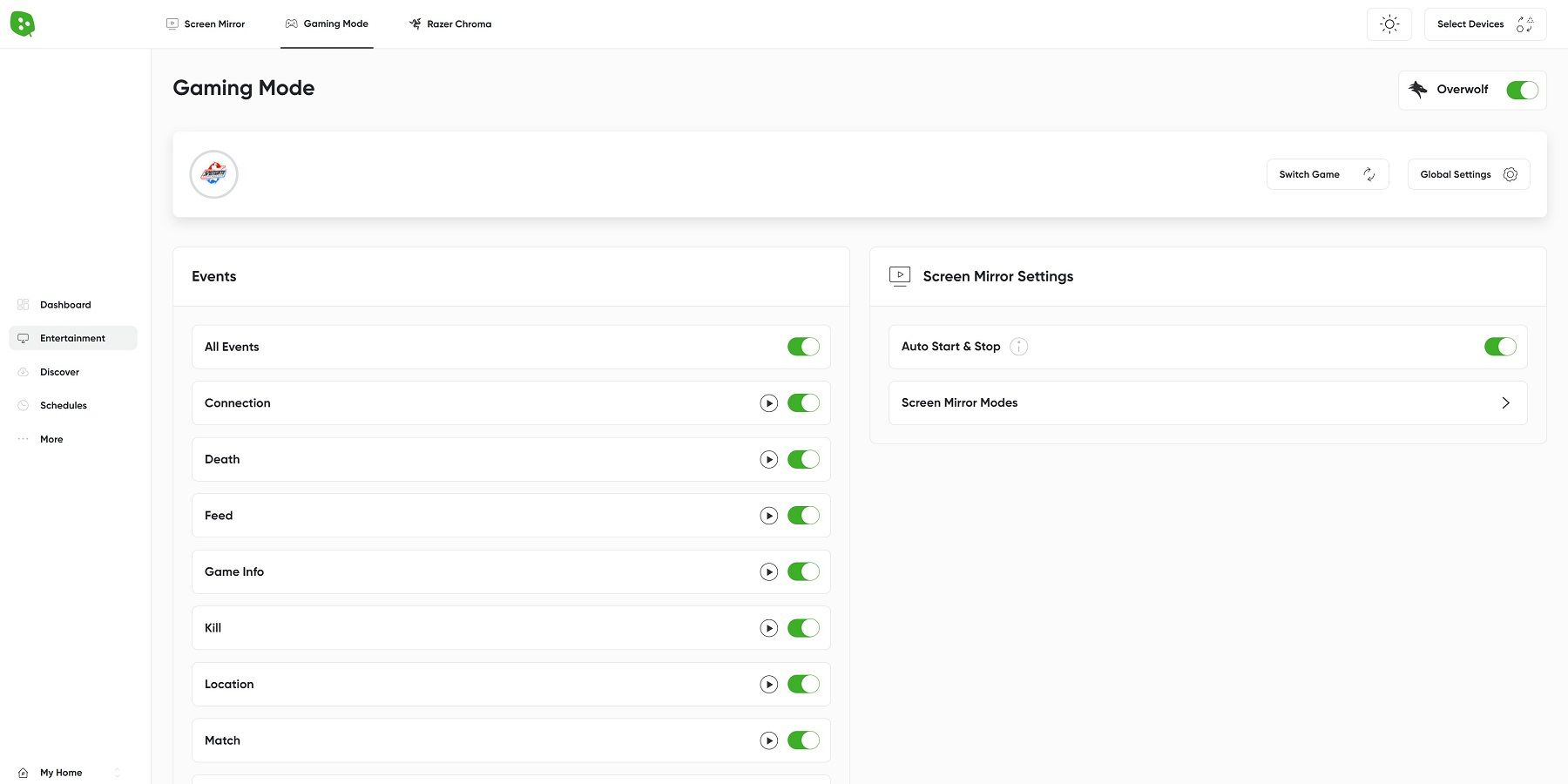Go to Dashboard in sidebar

pos(73,305)
